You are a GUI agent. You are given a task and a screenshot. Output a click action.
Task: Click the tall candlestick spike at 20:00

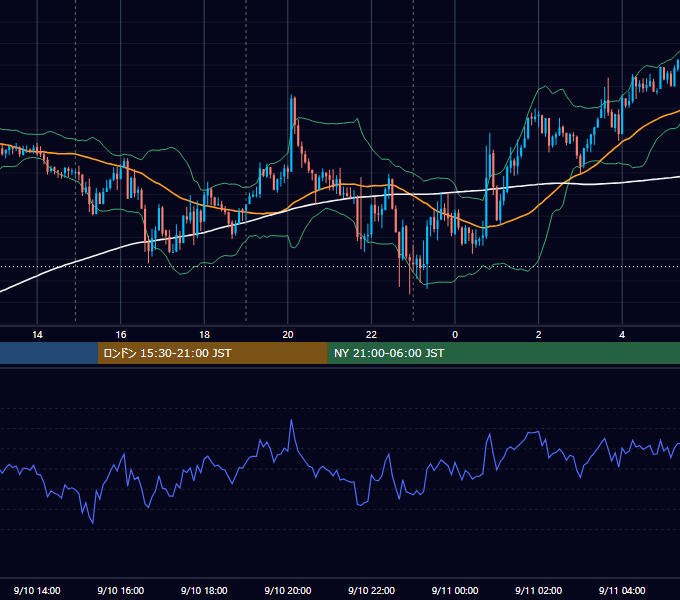point(291,132)
